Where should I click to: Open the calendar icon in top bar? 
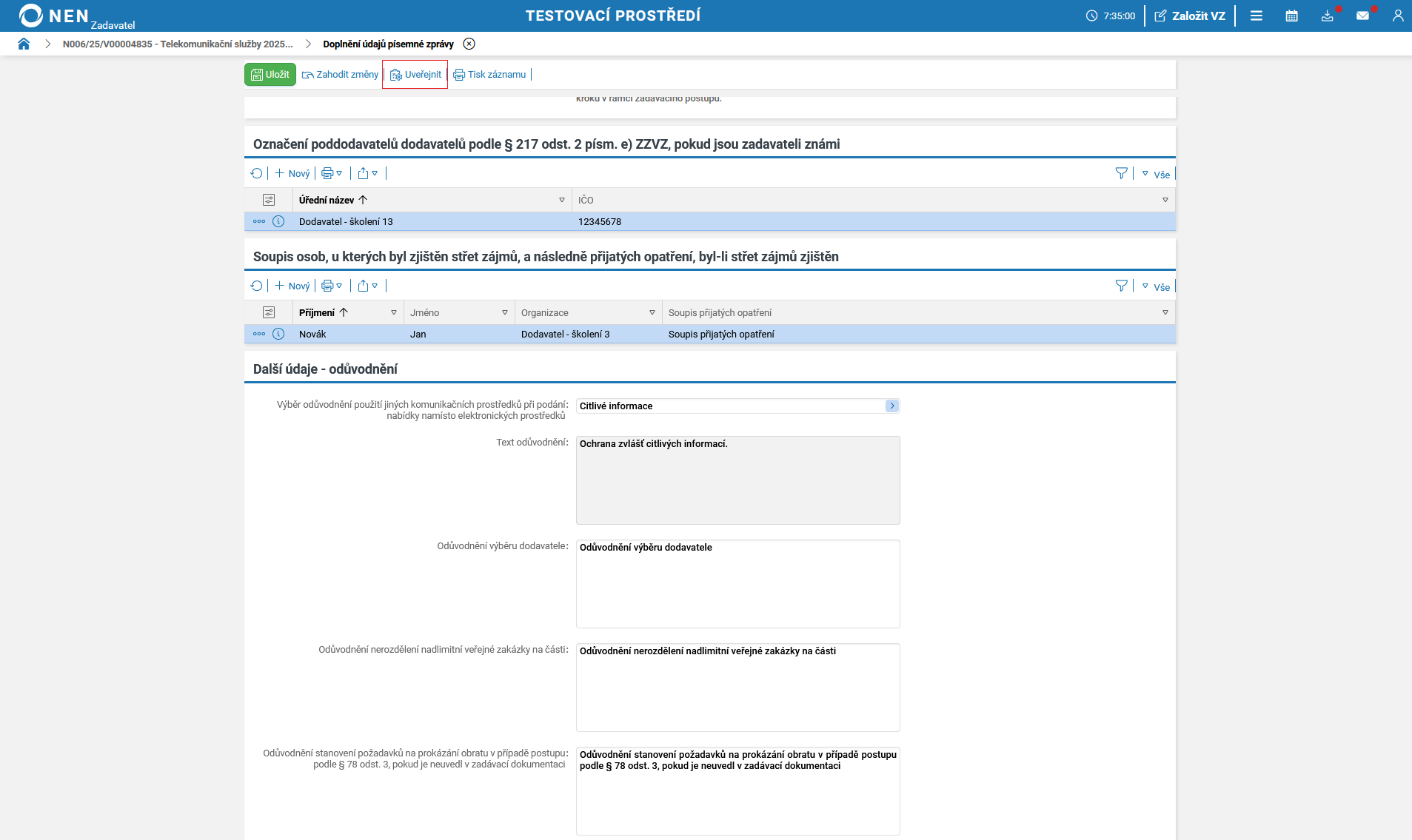[1292, 16]
